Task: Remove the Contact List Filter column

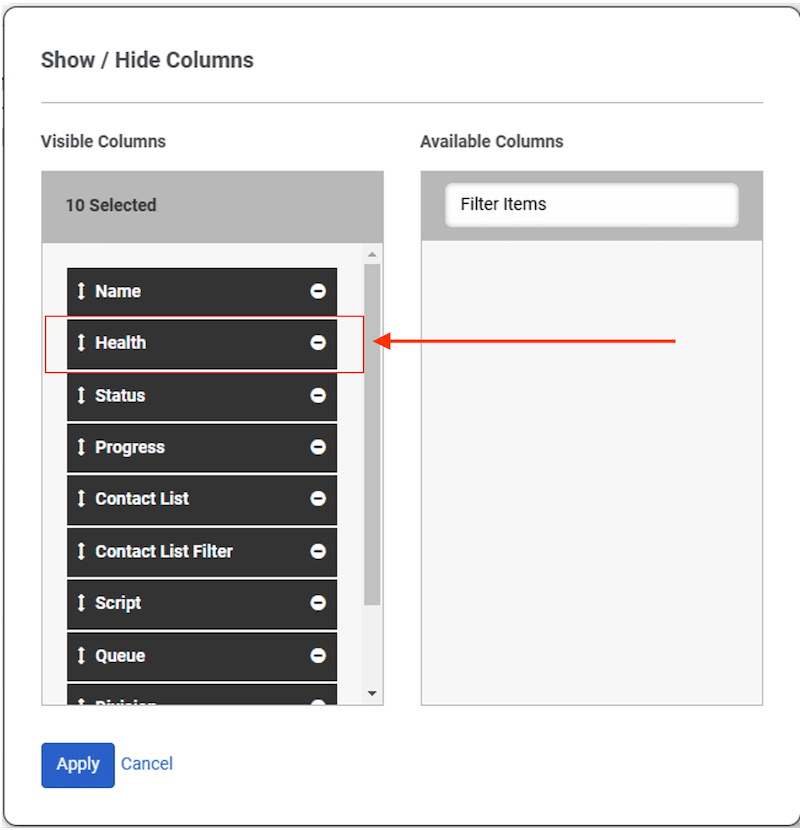Action: [318, 551]
